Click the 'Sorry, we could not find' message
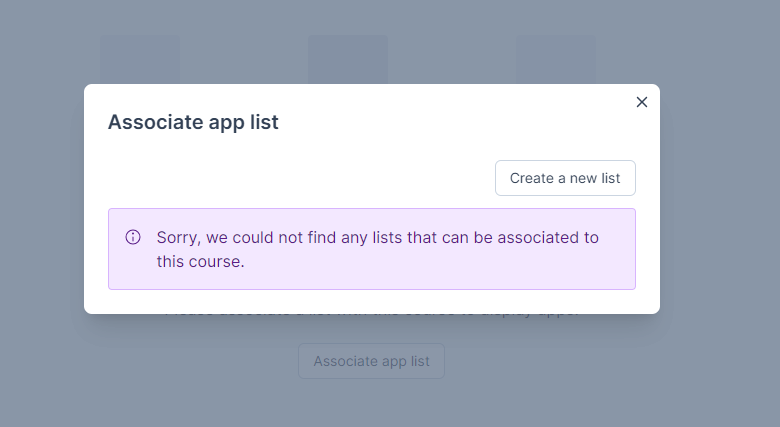The height and width of the screenshot is (427, 780). pyautogui.click(x=378, y=249)
